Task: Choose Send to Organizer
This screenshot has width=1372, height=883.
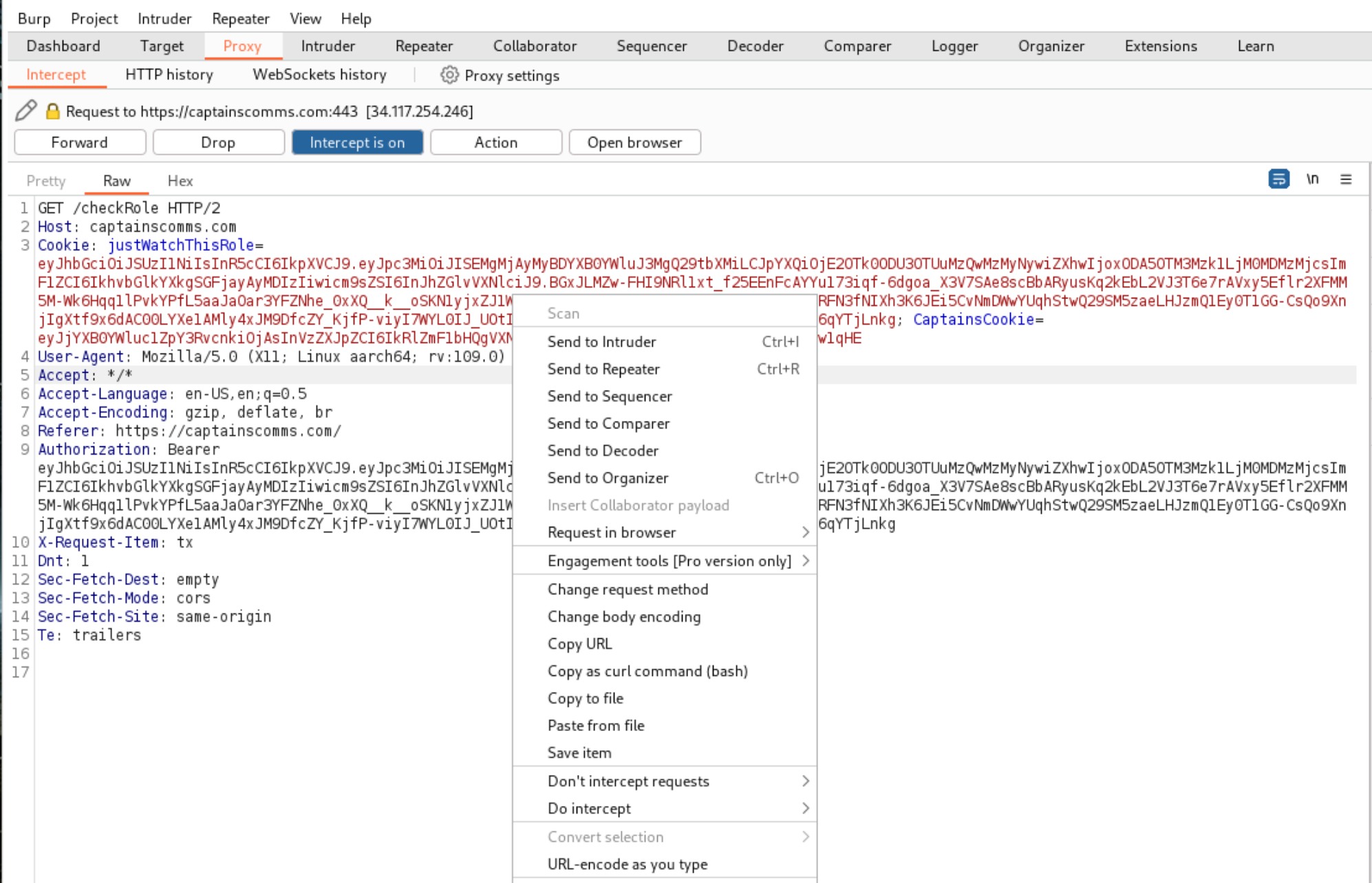Action: tap(665, 478)
